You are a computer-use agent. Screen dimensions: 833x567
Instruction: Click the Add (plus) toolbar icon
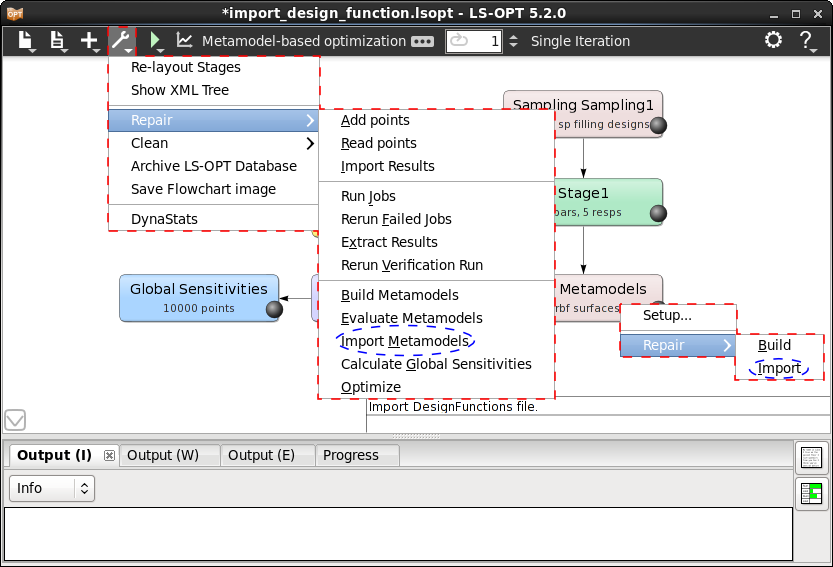(90, 41)
